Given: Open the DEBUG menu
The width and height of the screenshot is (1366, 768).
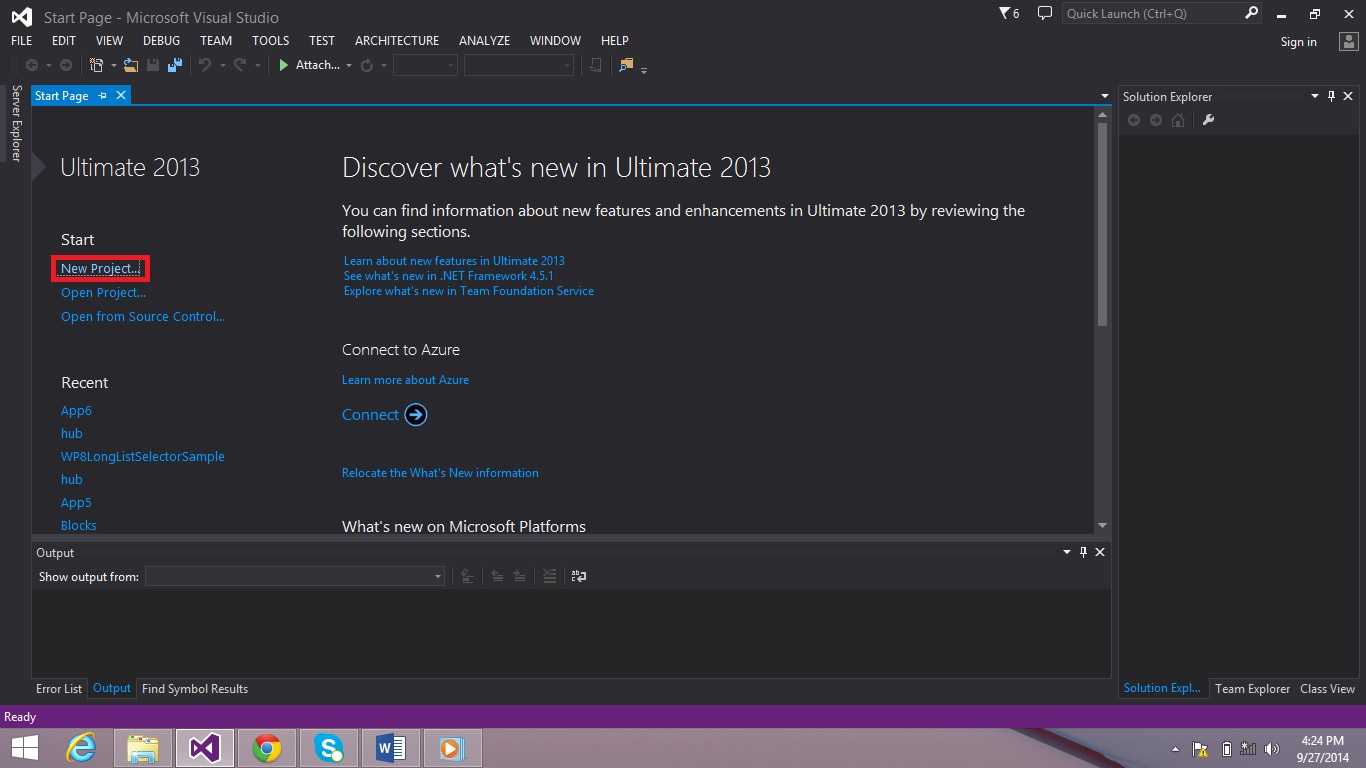Looking at the screenshot, I should (x=161, y=41).
